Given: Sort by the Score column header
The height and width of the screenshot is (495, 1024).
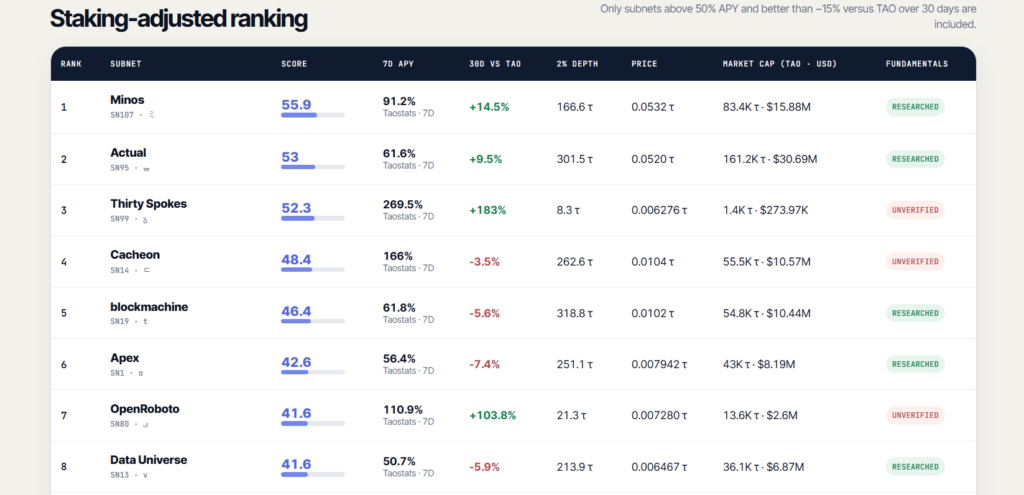Looking at the screenshot, I should tap(294, 64).
